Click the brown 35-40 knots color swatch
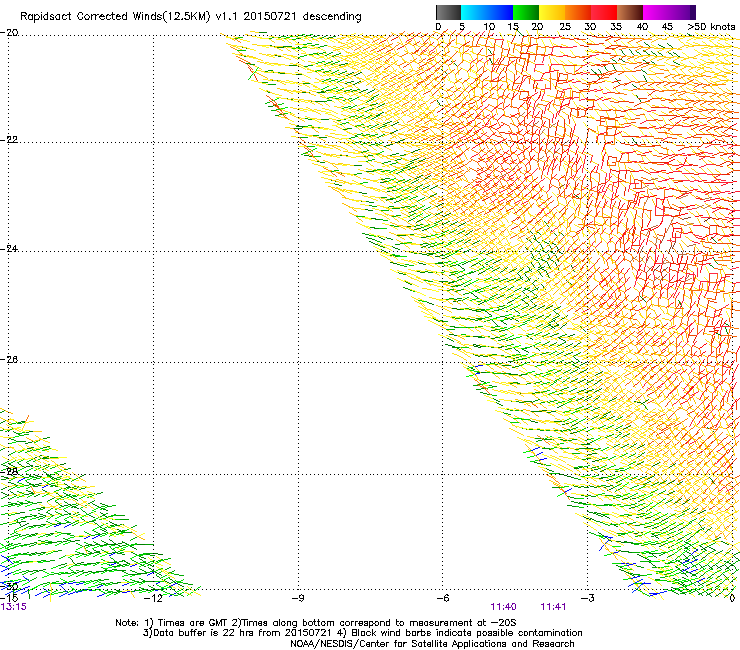Viewport: 740px width, 650px height. (x=630, y=12)
